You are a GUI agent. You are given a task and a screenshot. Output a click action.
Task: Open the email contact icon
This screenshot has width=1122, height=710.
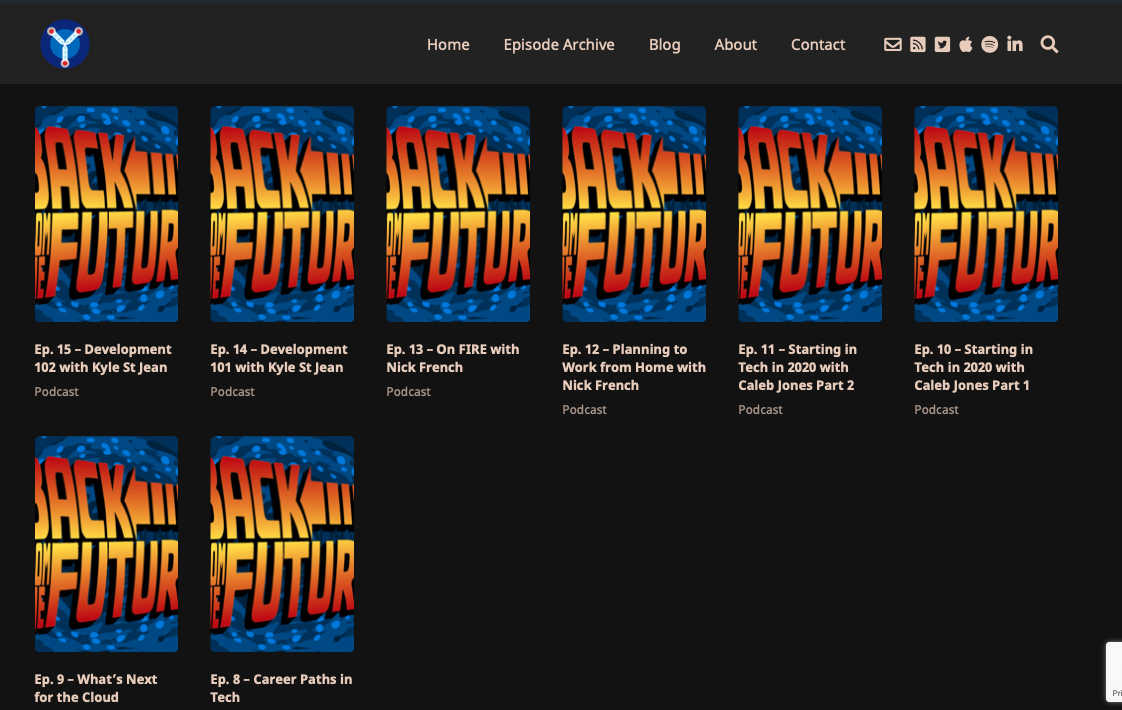pyautogui.click(x=892, y=44)
